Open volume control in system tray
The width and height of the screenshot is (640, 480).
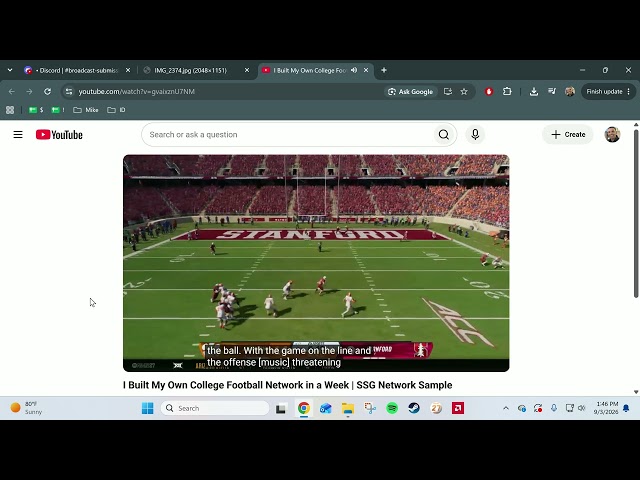pyautogui.click(x=582, y=408)
